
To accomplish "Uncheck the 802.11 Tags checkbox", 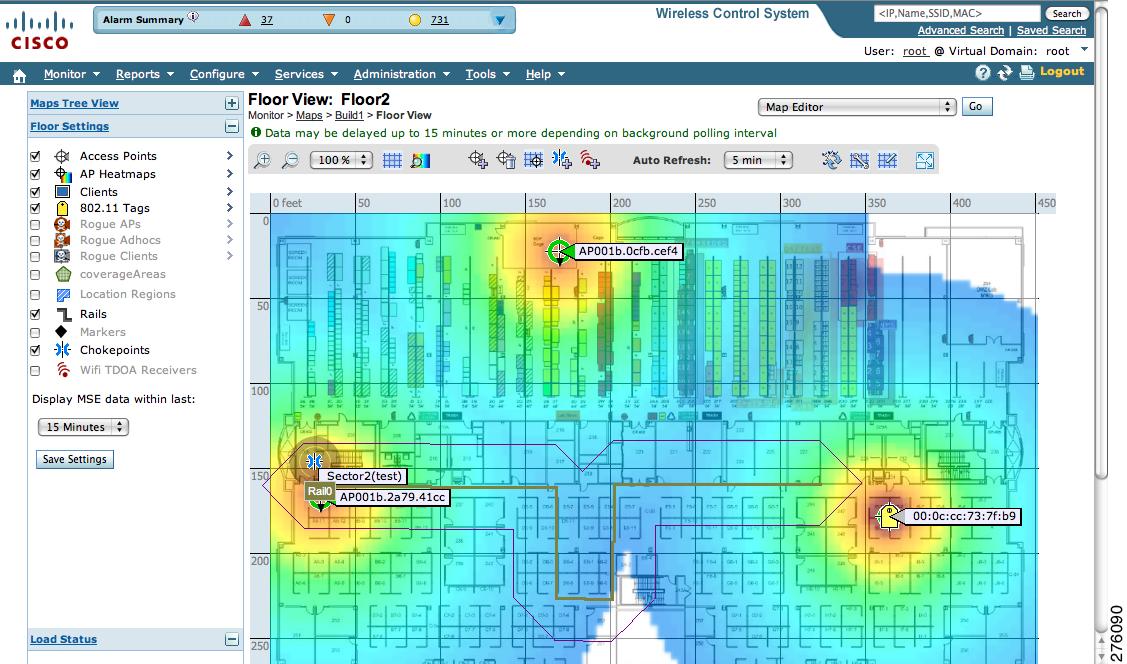I will (35, 208).
